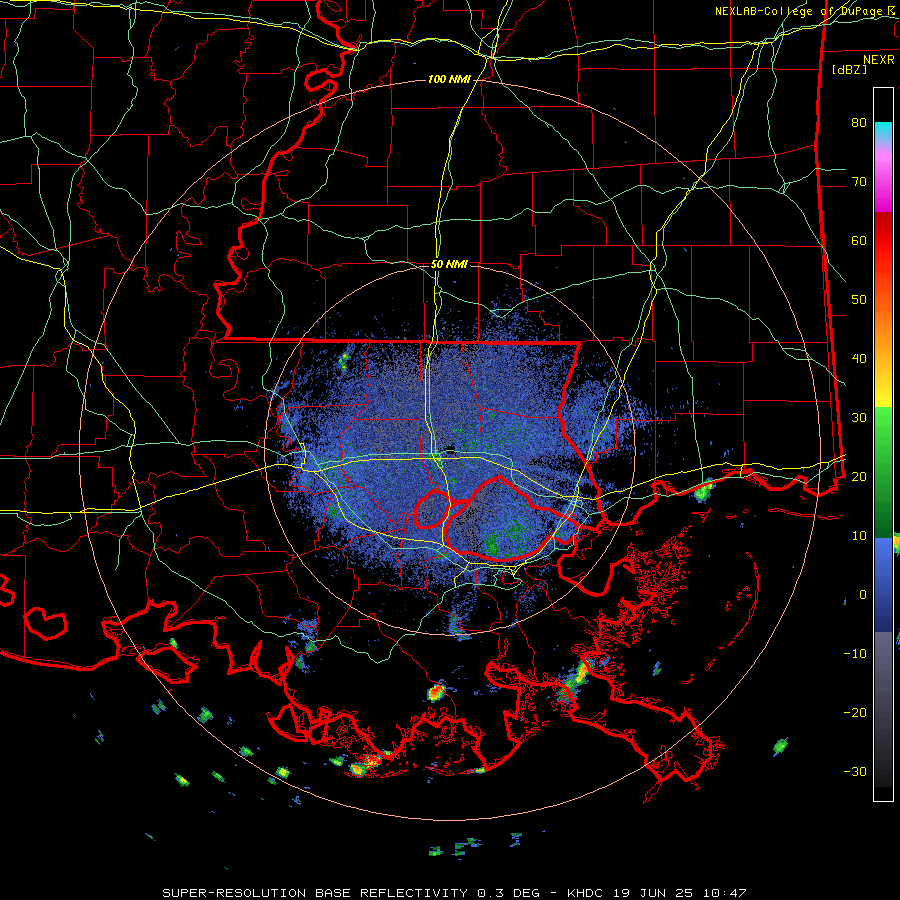Click the 20 value on the dBZ scale
Image resolution: width=900 pixels, height=900 pixels.
click(859, 476)
